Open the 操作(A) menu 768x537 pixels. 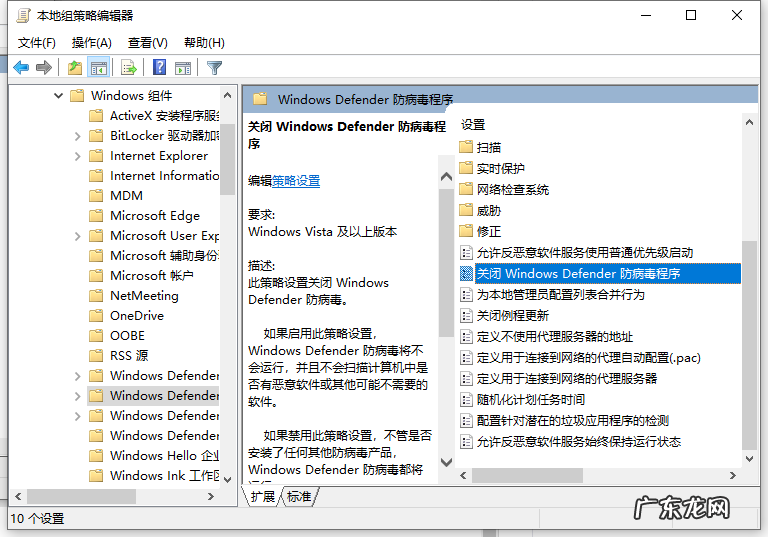tap(92, 43)
